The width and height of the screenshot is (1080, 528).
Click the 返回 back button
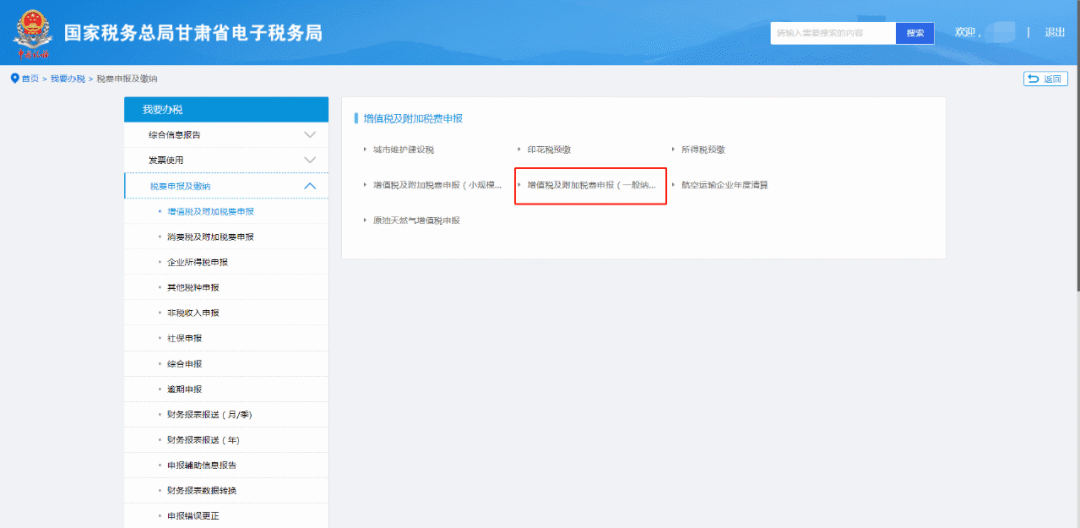[1046, 79]
